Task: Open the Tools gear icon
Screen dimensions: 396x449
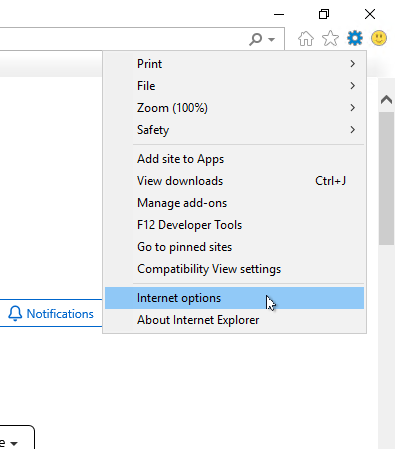Action: click(355, 38)
